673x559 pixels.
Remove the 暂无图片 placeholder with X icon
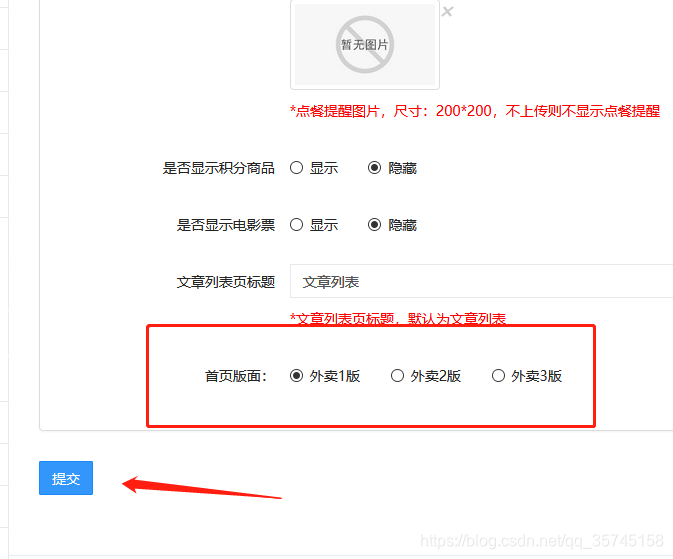point(447,11)
